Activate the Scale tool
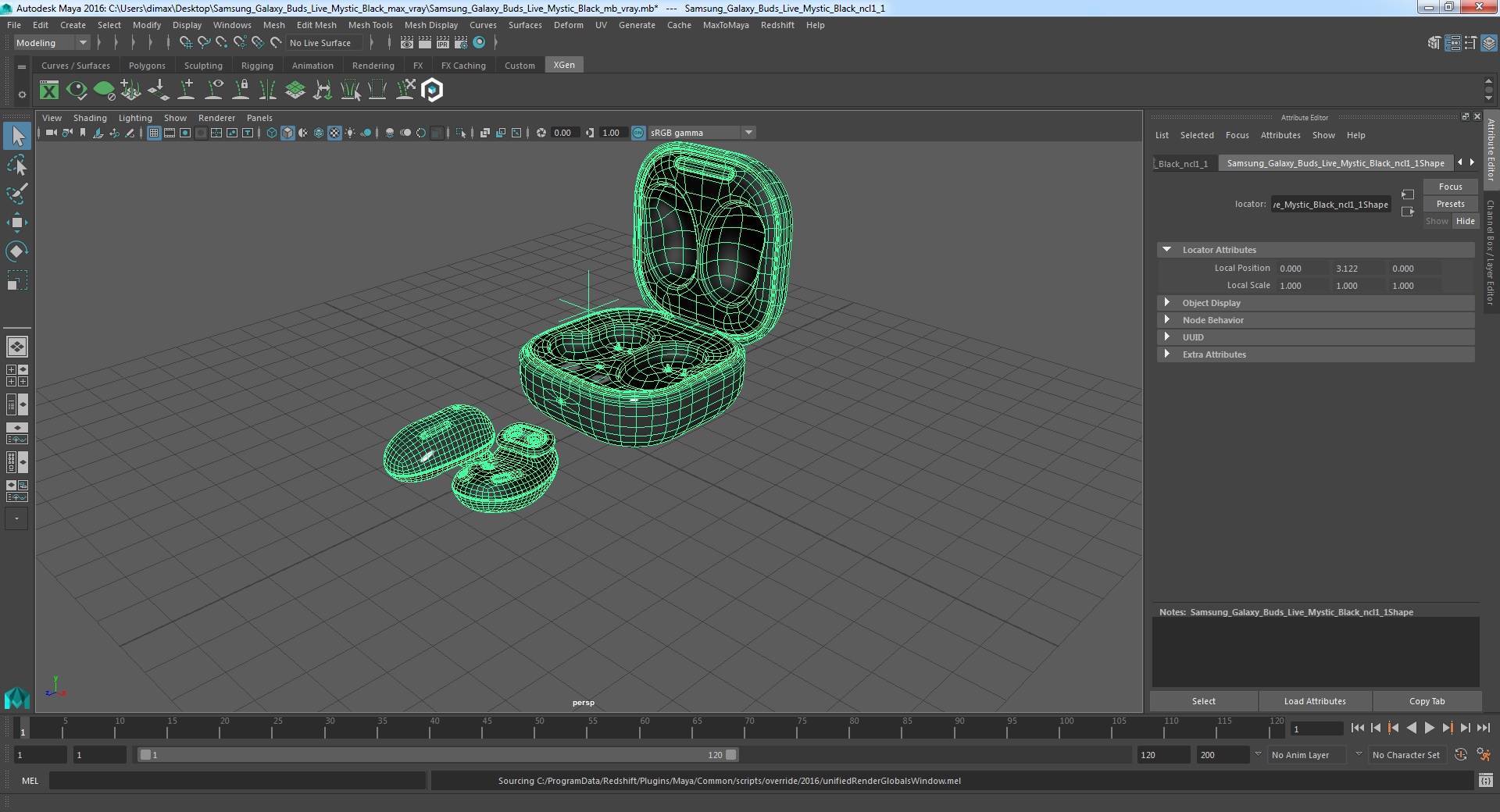Screen dimensions: 1500x812 click(x=17, y=280)
